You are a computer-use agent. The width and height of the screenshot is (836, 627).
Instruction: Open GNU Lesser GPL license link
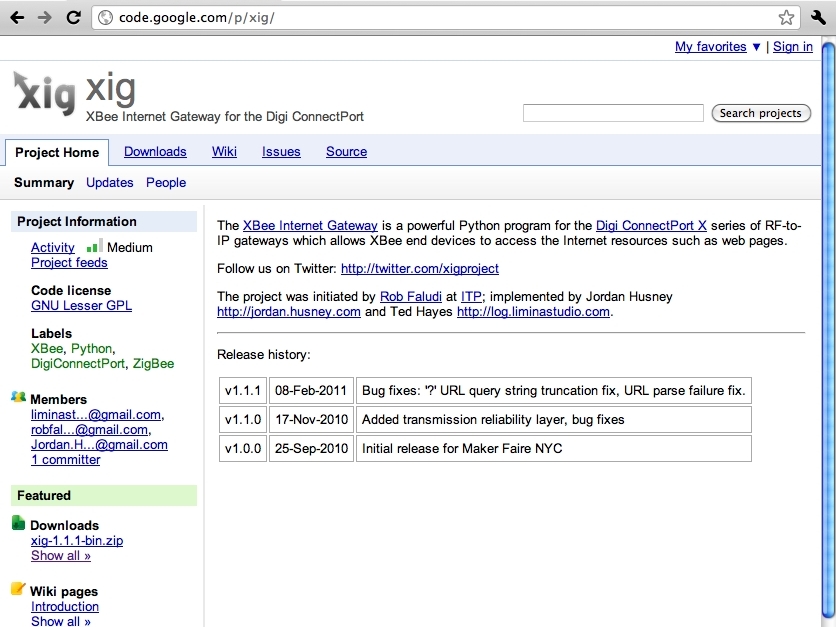81,306
